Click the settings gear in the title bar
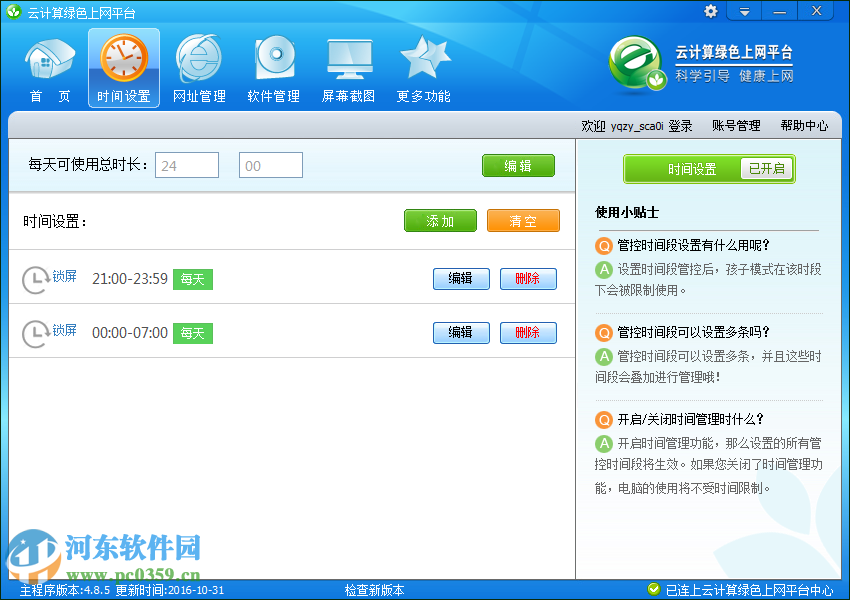850x600 pixels. tap(710, 11)
